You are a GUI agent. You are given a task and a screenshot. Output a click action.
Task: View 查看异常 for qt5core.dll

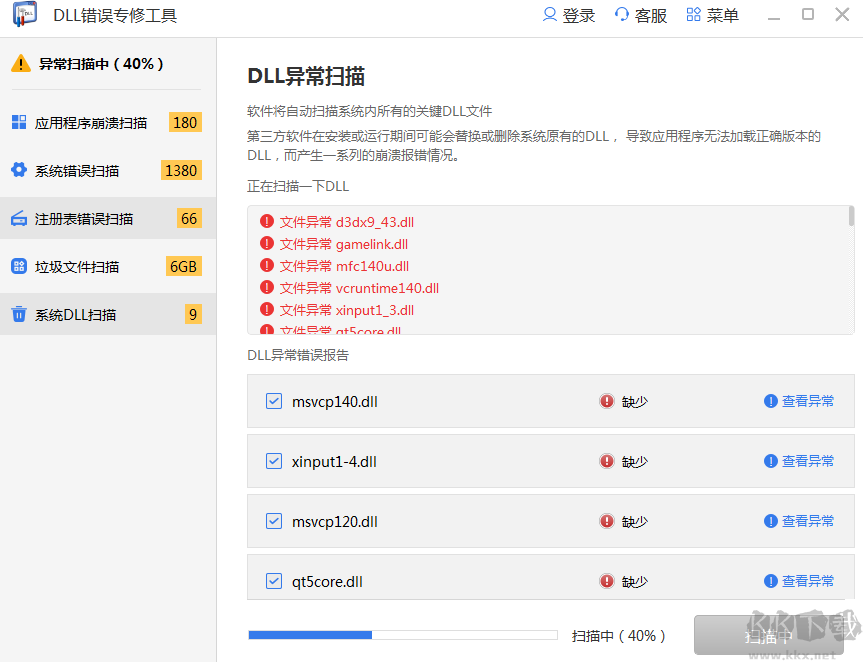[807, 581]
